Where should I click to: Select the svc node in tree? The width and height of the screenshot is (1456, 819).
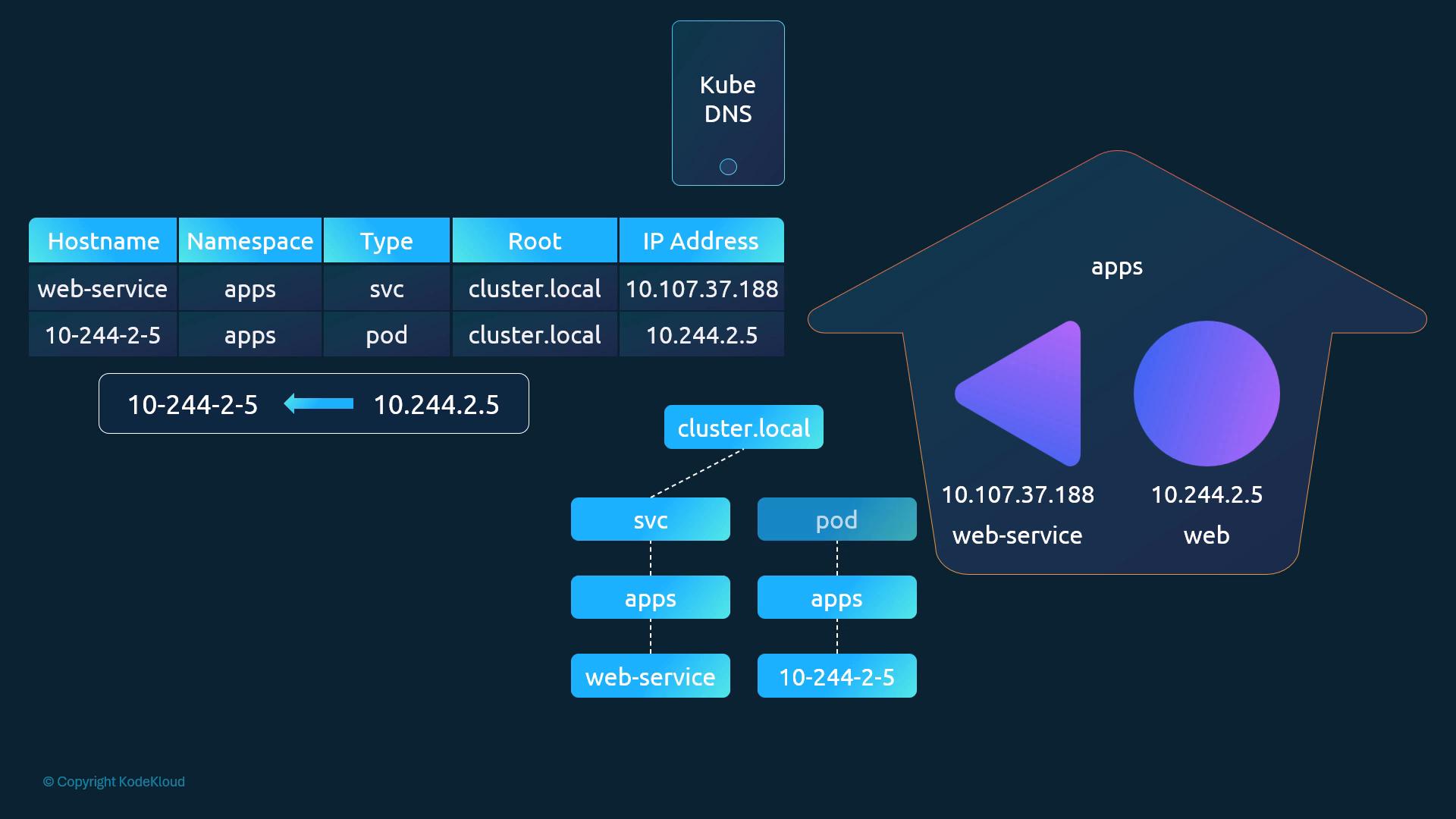coord(651,519)
